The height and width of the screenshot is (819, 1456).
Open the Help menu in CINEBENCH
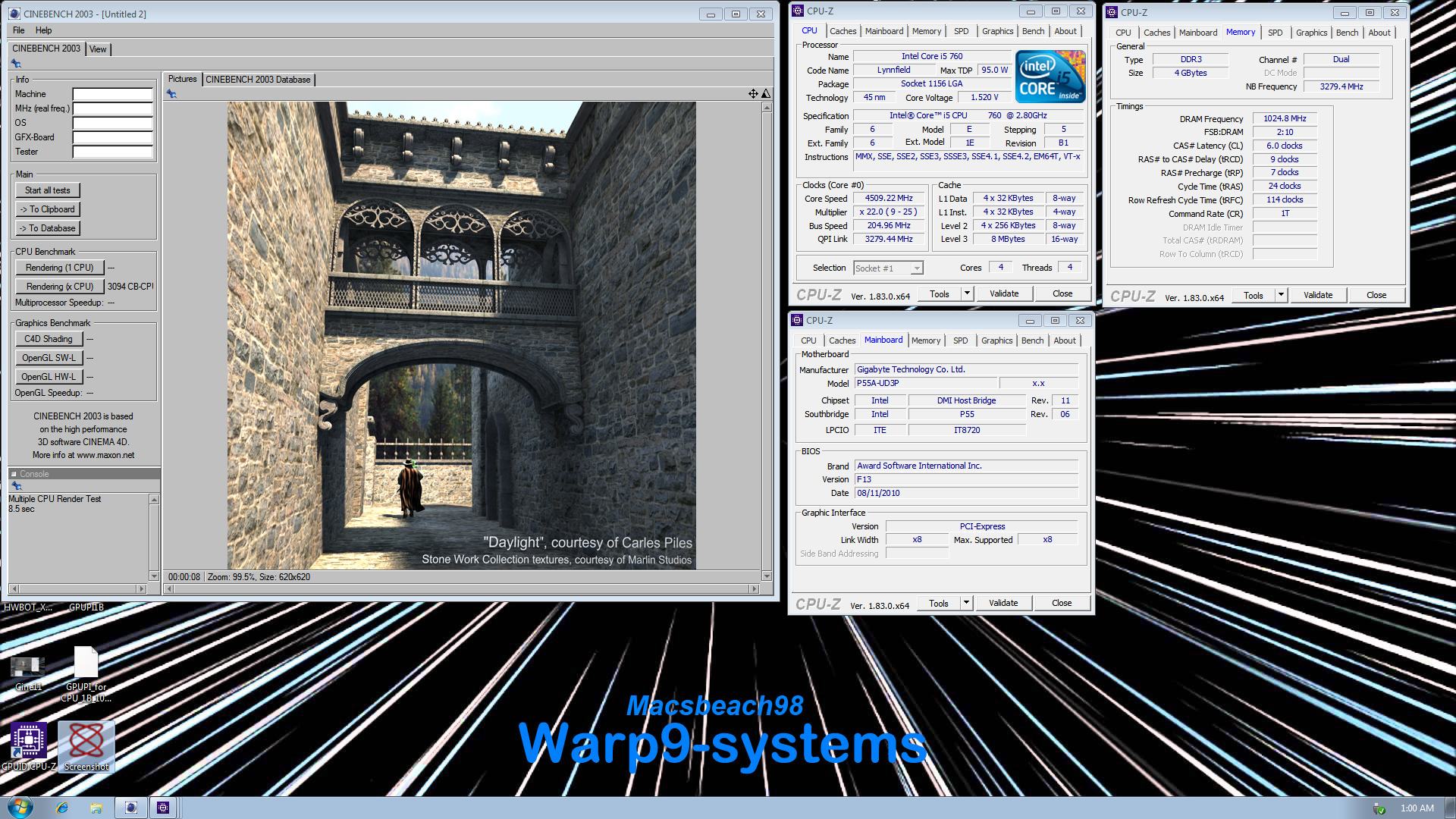pos(44,30)
